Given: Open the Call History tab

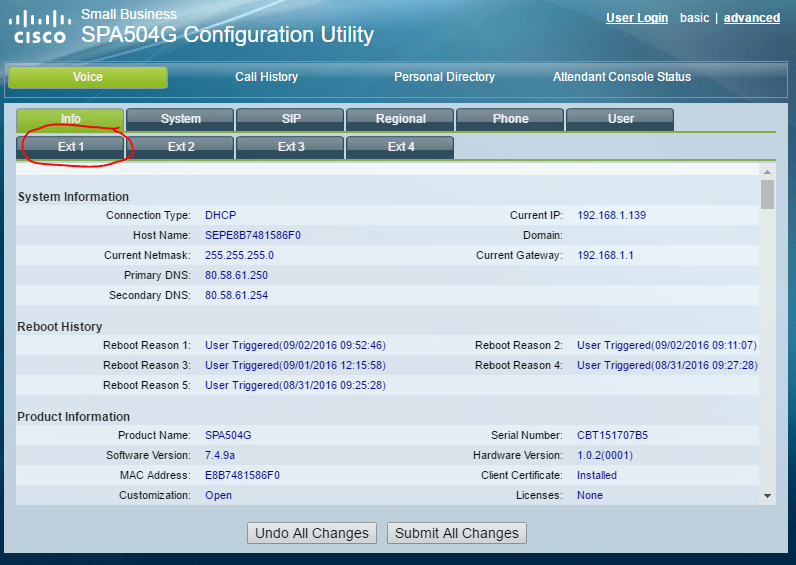Looking at the screenshot, I should pos(266,77).
